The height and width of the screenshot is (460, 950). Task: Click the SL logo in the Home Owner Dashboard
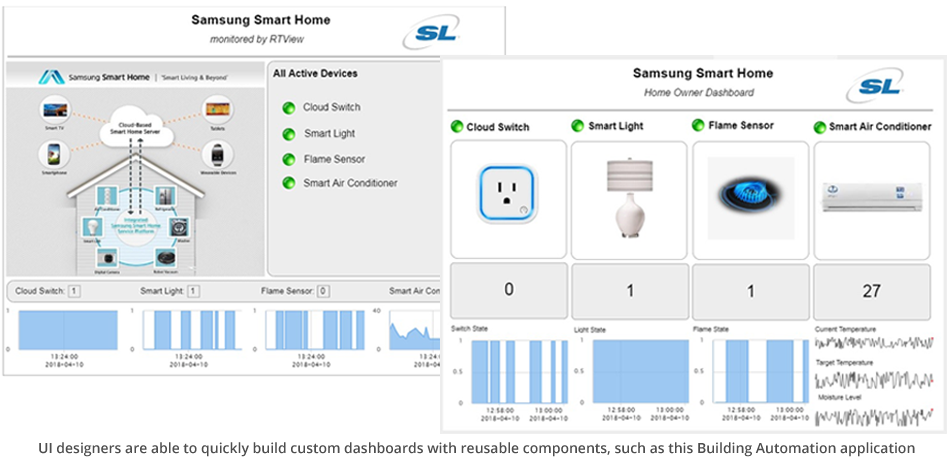[874, 86]
